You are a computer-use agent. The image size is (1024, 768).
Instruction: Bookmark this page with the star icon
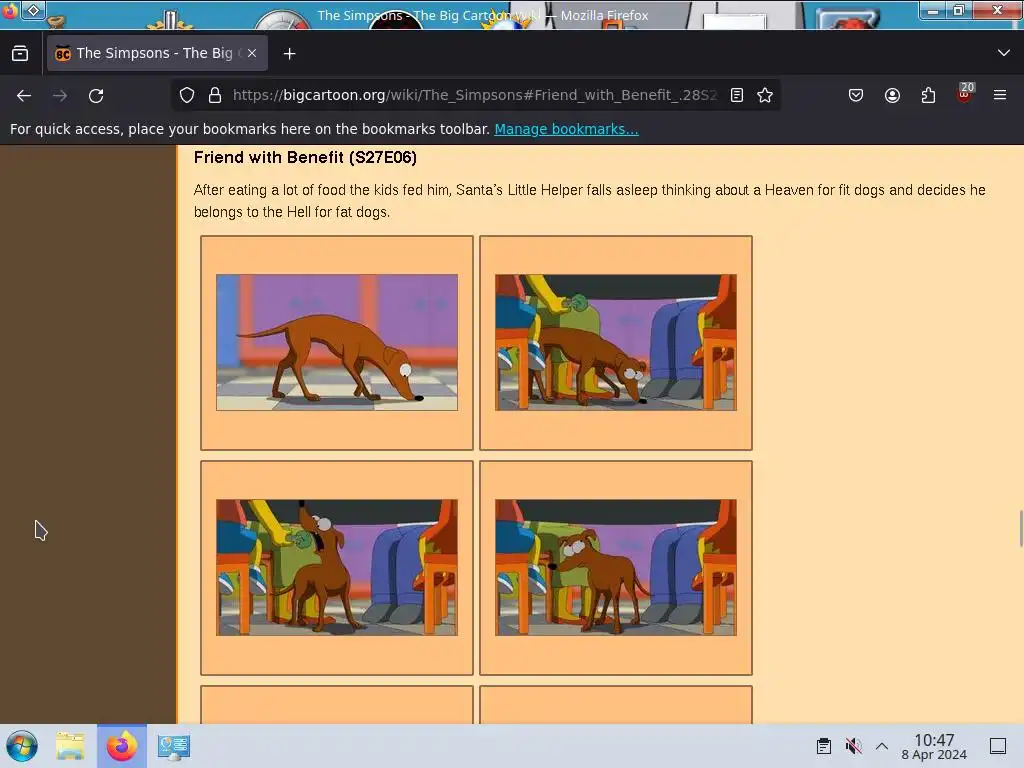(765, 95)
